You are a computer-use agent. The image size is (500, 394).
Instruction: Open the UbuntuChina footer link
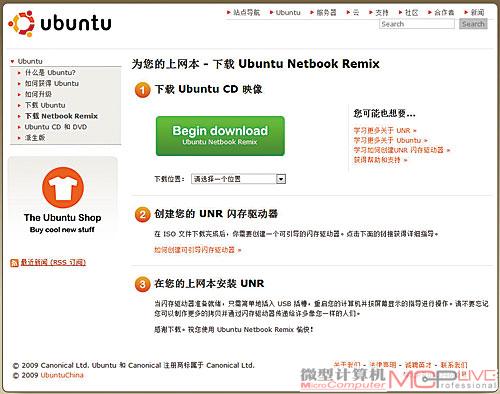pos(62,375)
